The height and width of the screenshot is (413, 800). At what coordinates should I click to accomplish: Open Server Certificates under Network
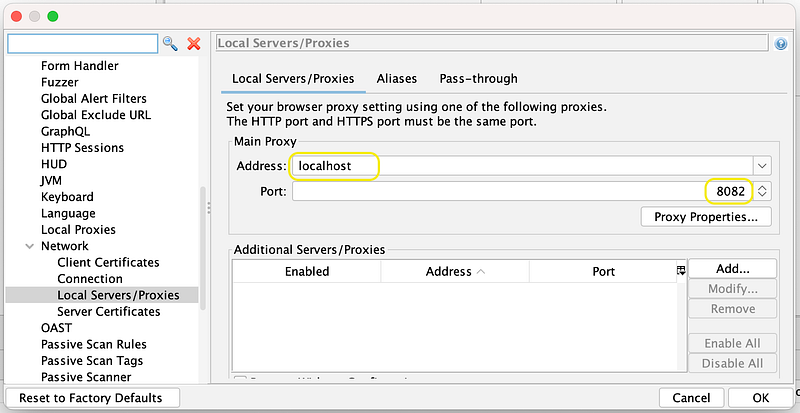[109, 311]
